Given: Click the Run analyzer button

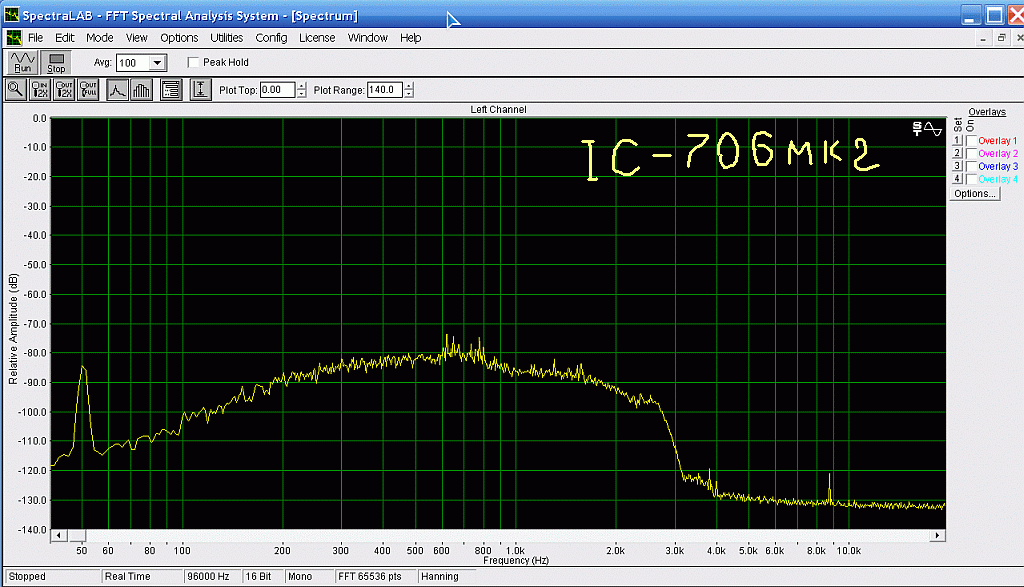Looking at the screenshot, I should 22,63.
